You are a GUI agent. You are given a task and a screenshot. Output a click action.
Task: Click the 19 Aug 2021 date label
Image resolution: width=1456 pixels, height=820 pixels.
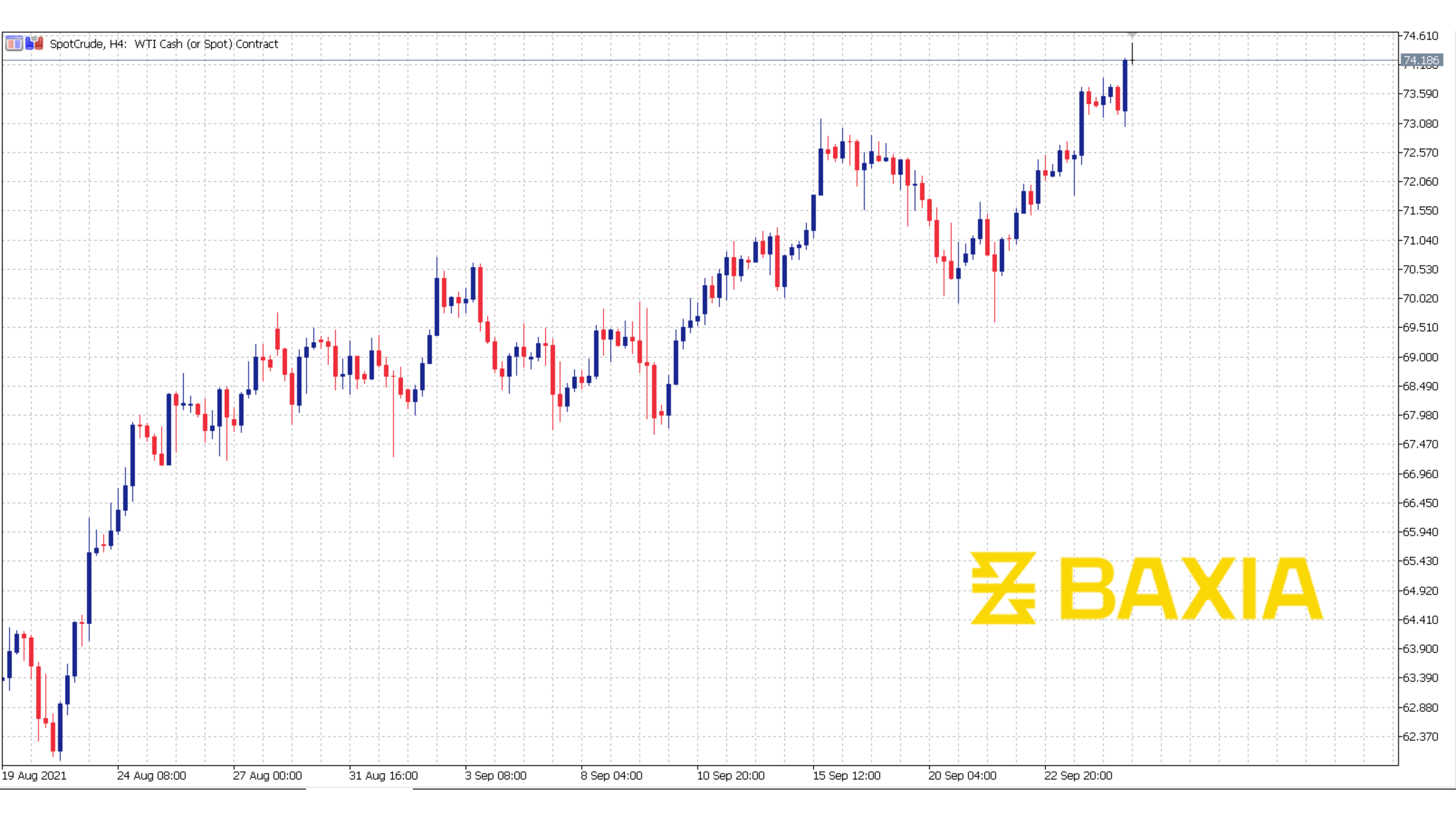tap(34, 775)
